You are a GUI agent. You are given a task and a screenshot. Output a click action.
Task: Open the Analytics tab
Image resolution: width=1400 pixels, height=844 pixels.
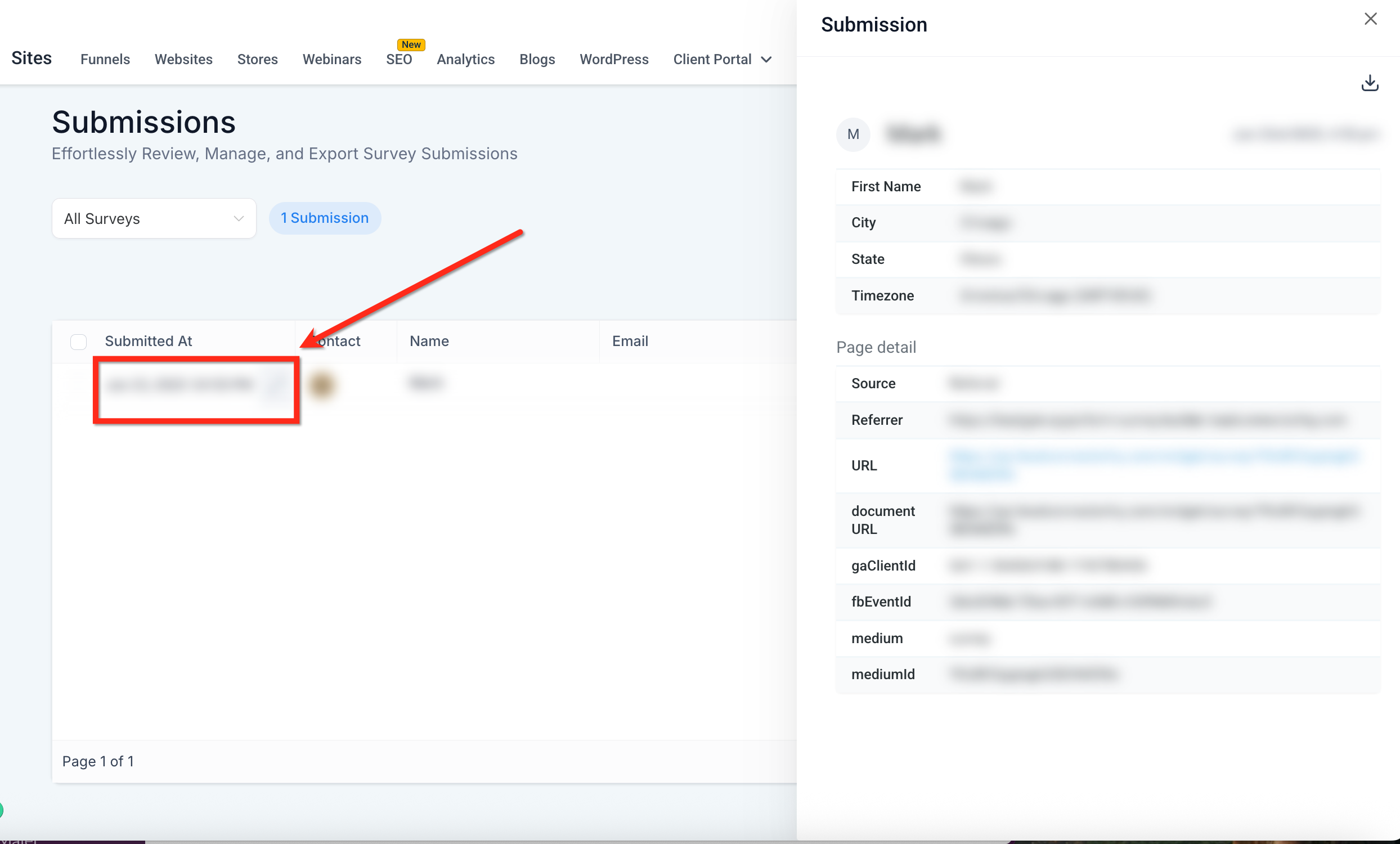click(x=465, y=59)
